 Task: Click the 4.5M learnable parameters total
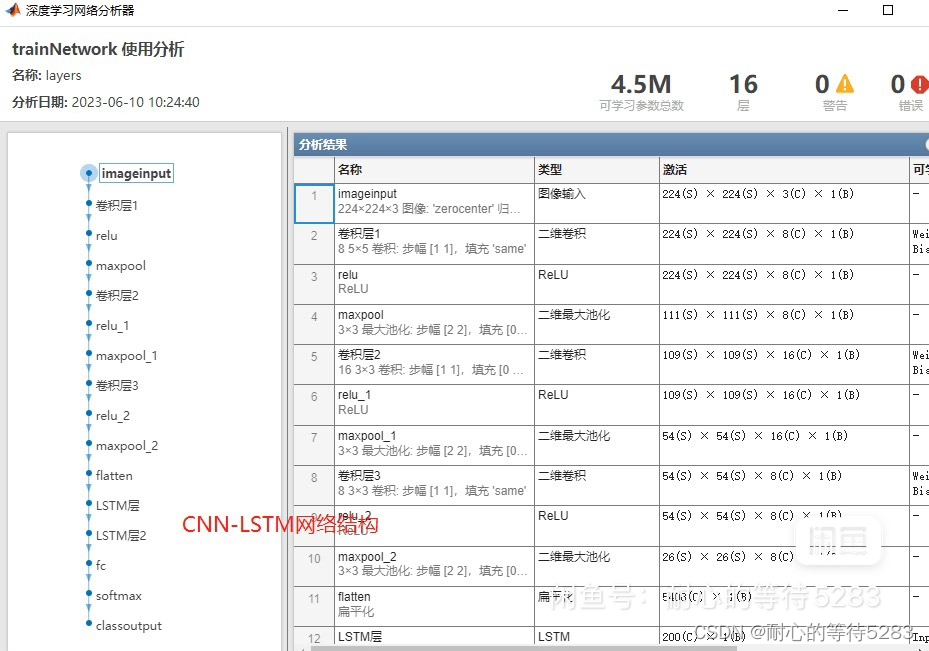641,85
